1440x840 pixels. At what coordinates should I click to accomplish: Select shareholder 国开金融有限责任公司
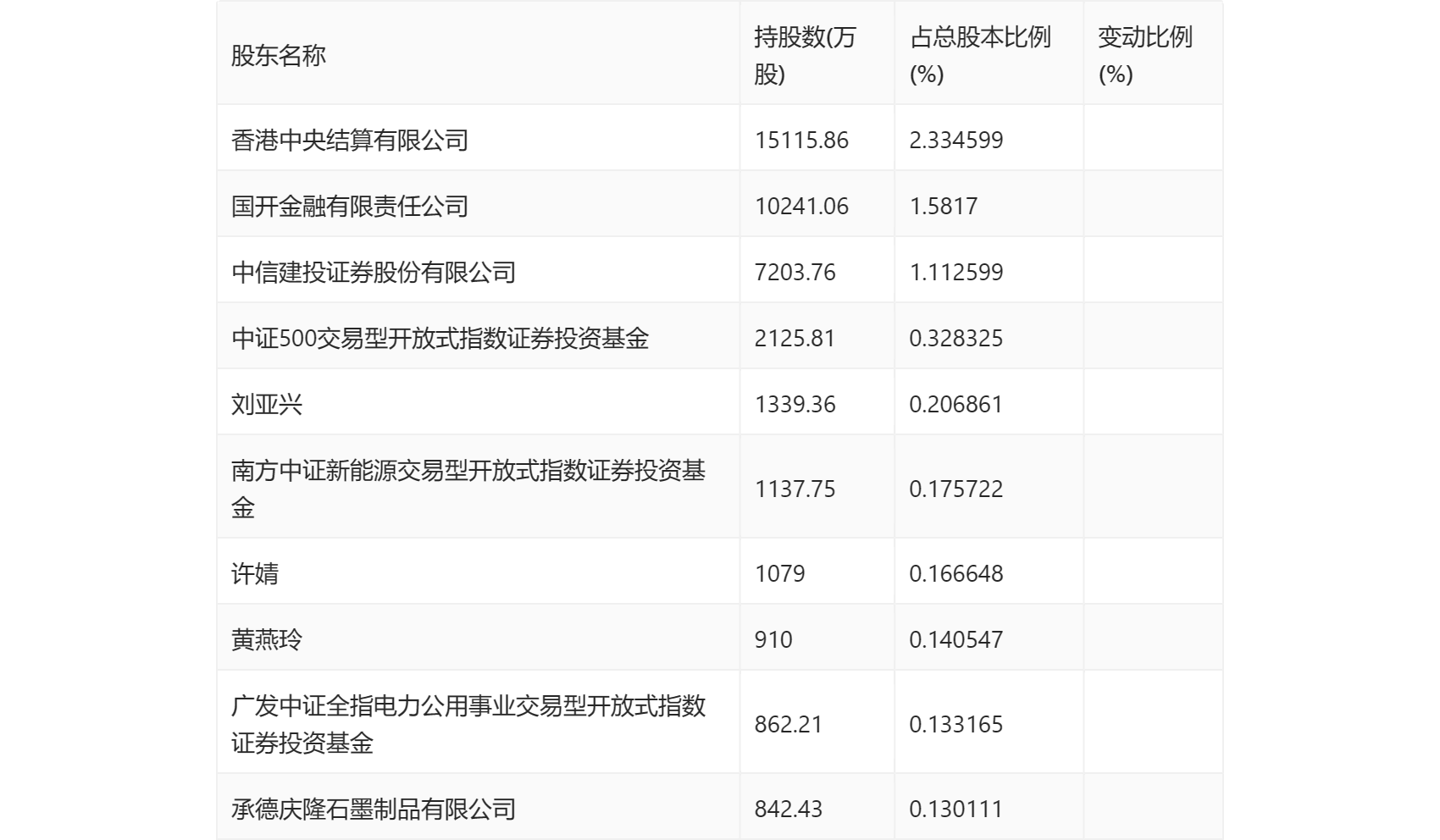click(x=350, y=206)
